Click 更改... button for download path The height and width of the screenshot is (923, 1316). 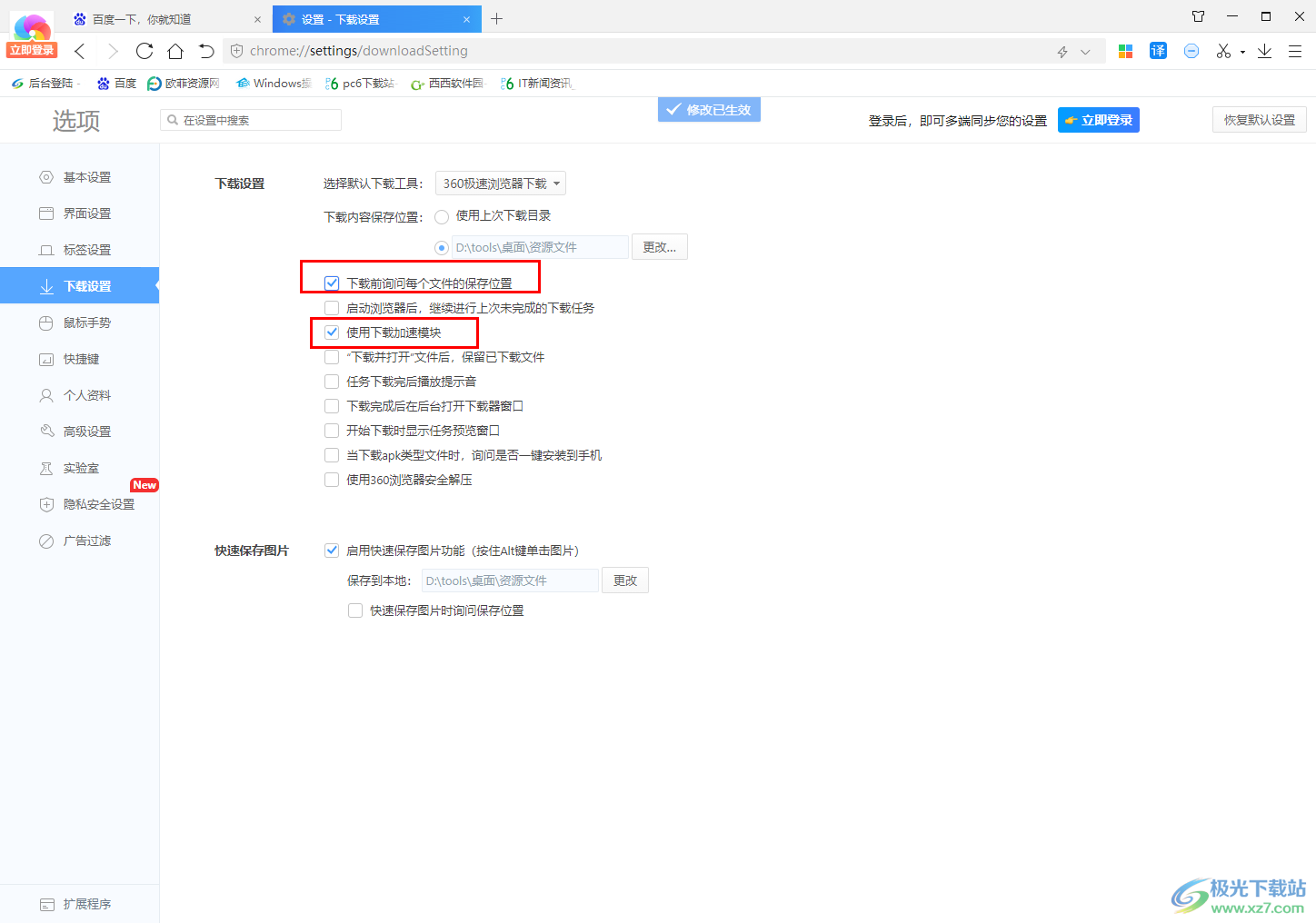click(660, 247)
